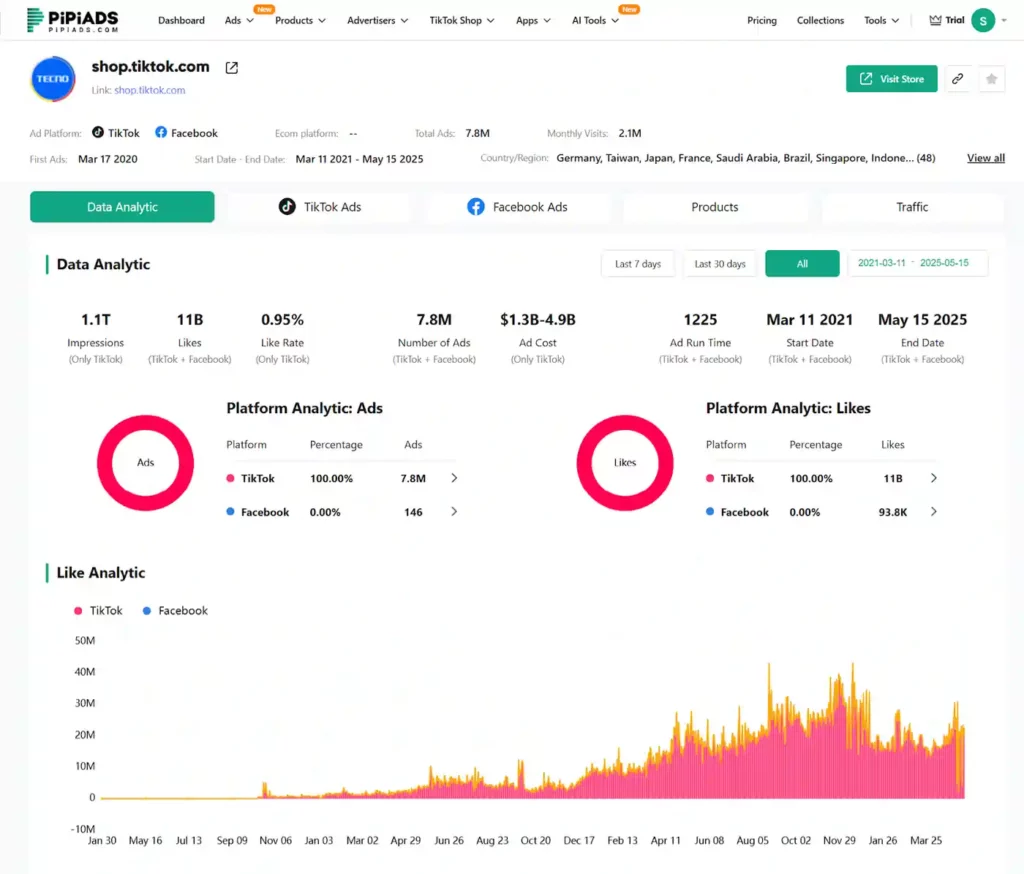The height and width of the screenshot is (874, 1024).
Task: Select the 'All' time range option
Action: point(802,263)
